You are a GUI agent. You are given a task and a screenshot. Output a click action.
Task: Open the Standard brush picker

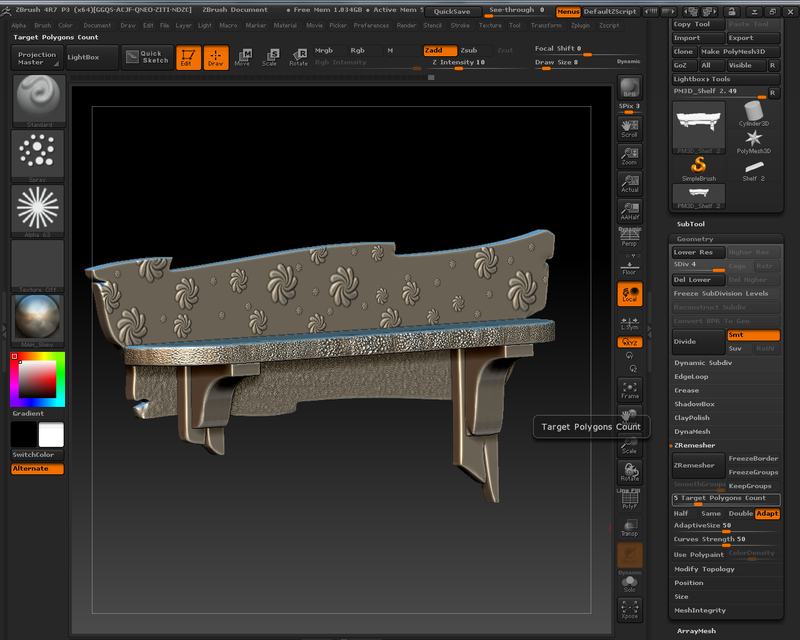(38, 101)
